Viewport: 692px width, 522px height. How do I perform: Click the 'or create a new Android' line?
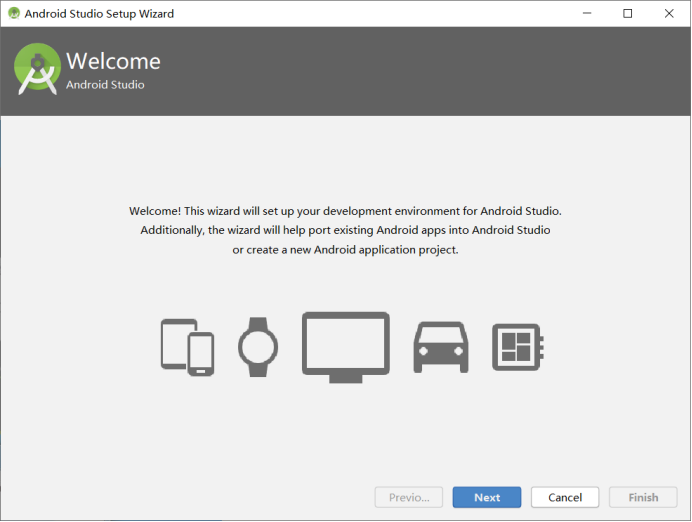coord(346,250)
